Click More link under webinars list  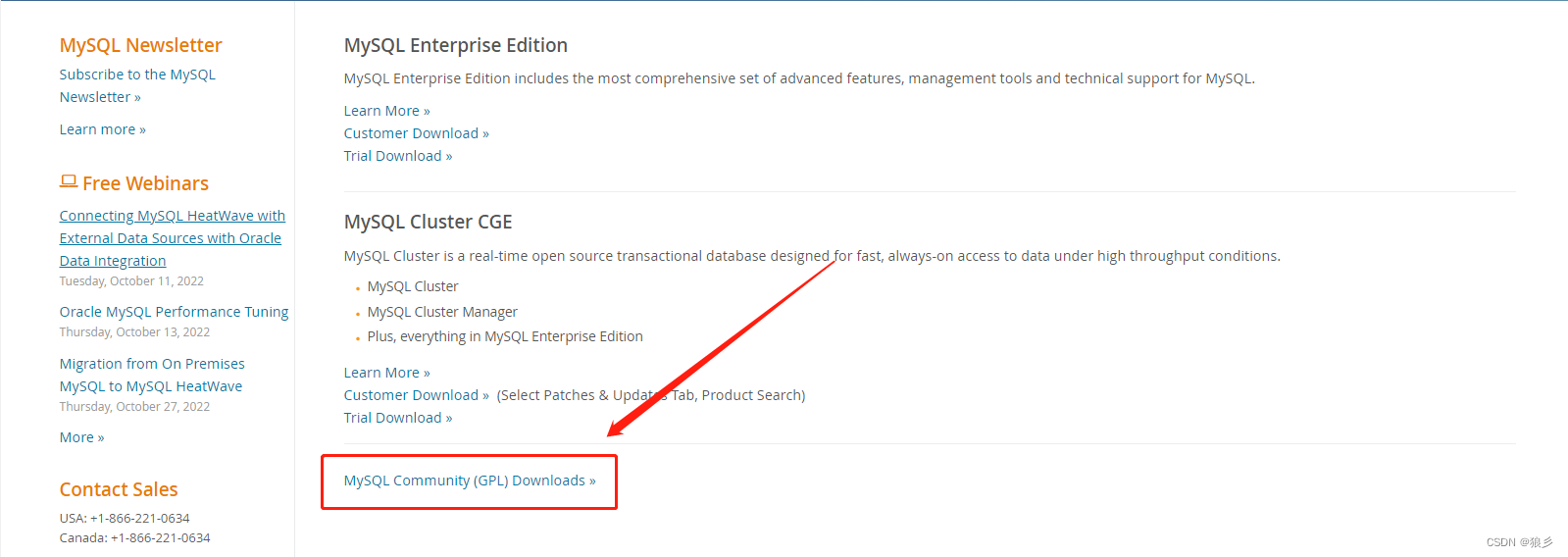click(x=81, y=437)
